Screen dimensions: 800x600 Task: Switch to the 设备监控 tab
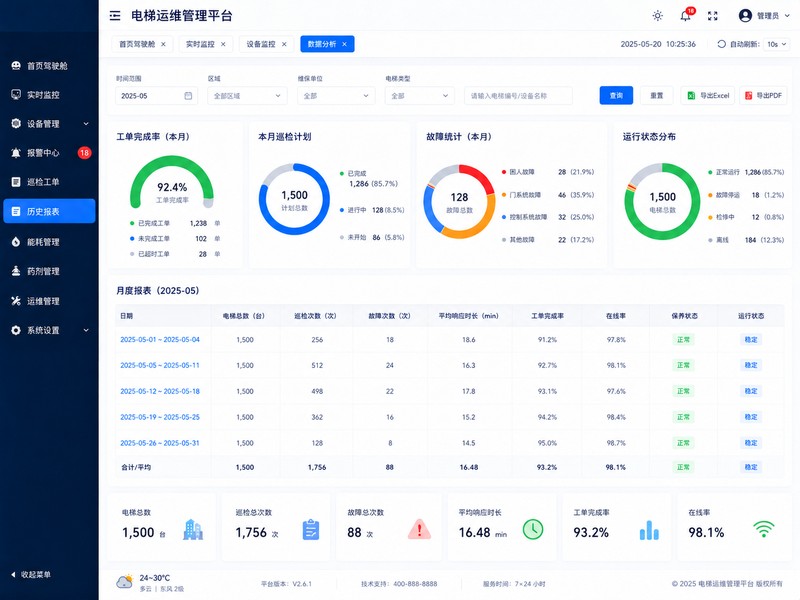click(261, 44)
